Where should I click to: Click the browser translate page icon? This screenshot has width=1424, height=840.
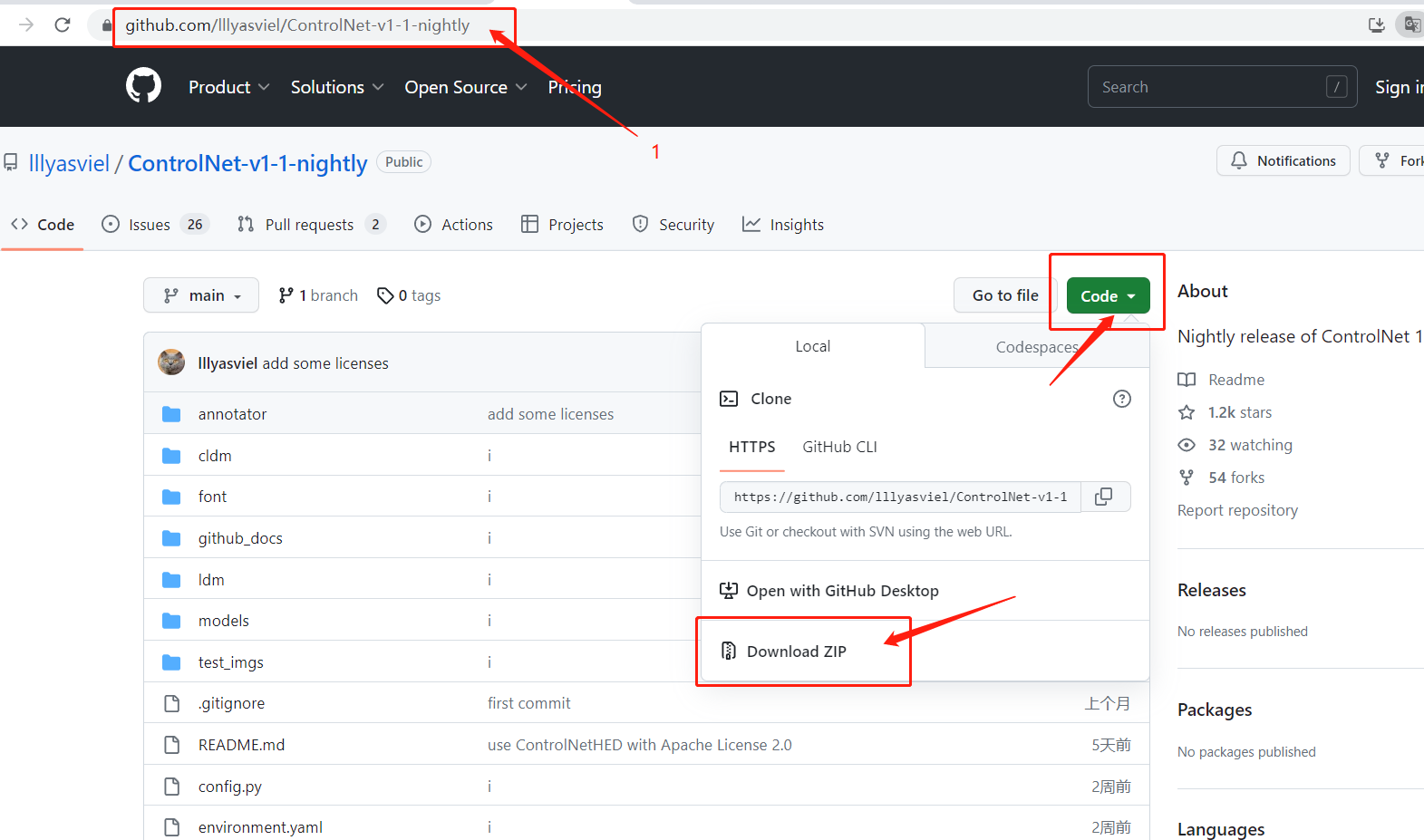pos(1411,24)
